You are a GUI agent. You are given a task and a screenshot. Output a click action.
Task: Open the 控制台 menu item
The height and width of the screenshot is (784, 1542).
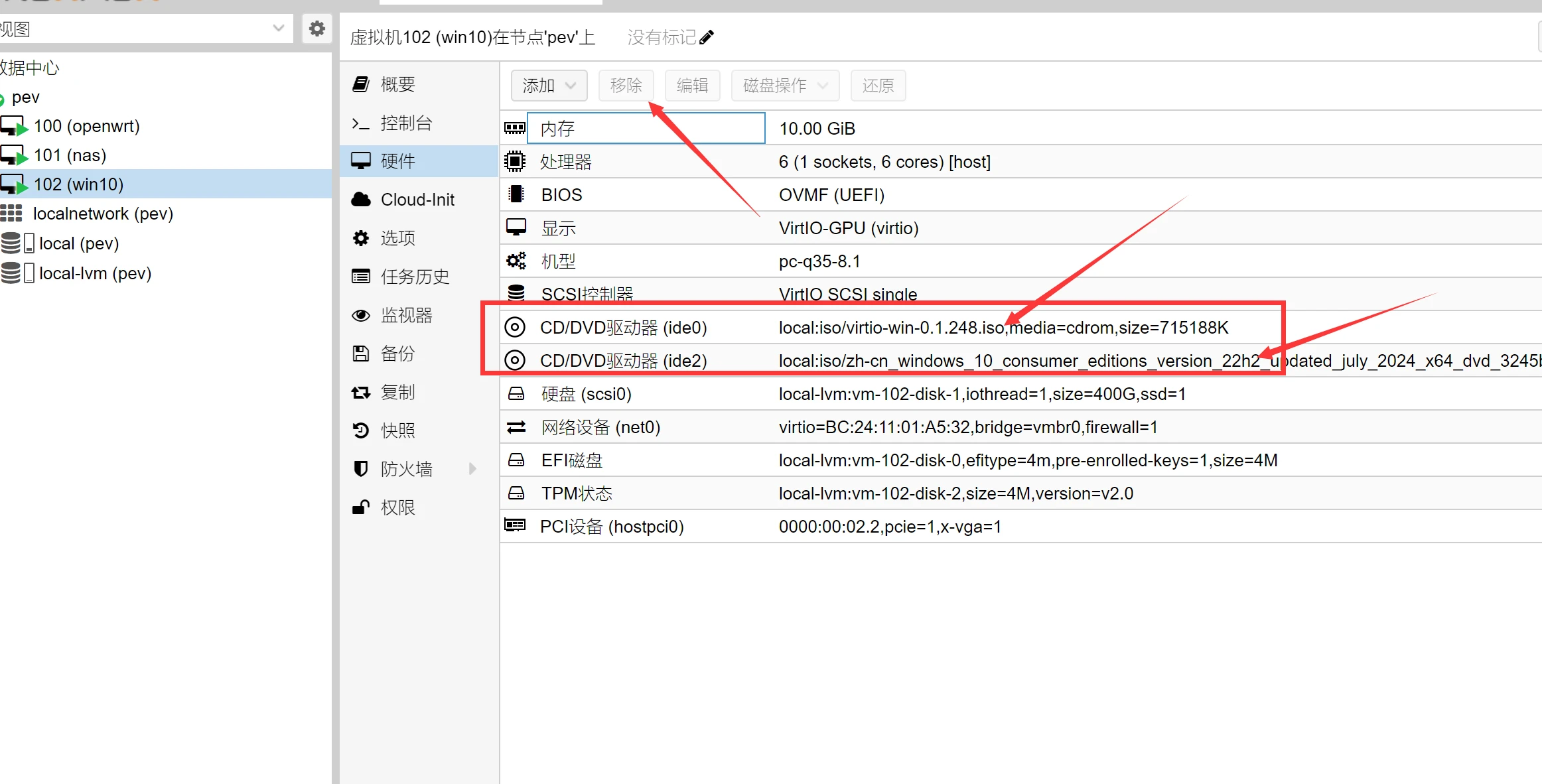419,123
